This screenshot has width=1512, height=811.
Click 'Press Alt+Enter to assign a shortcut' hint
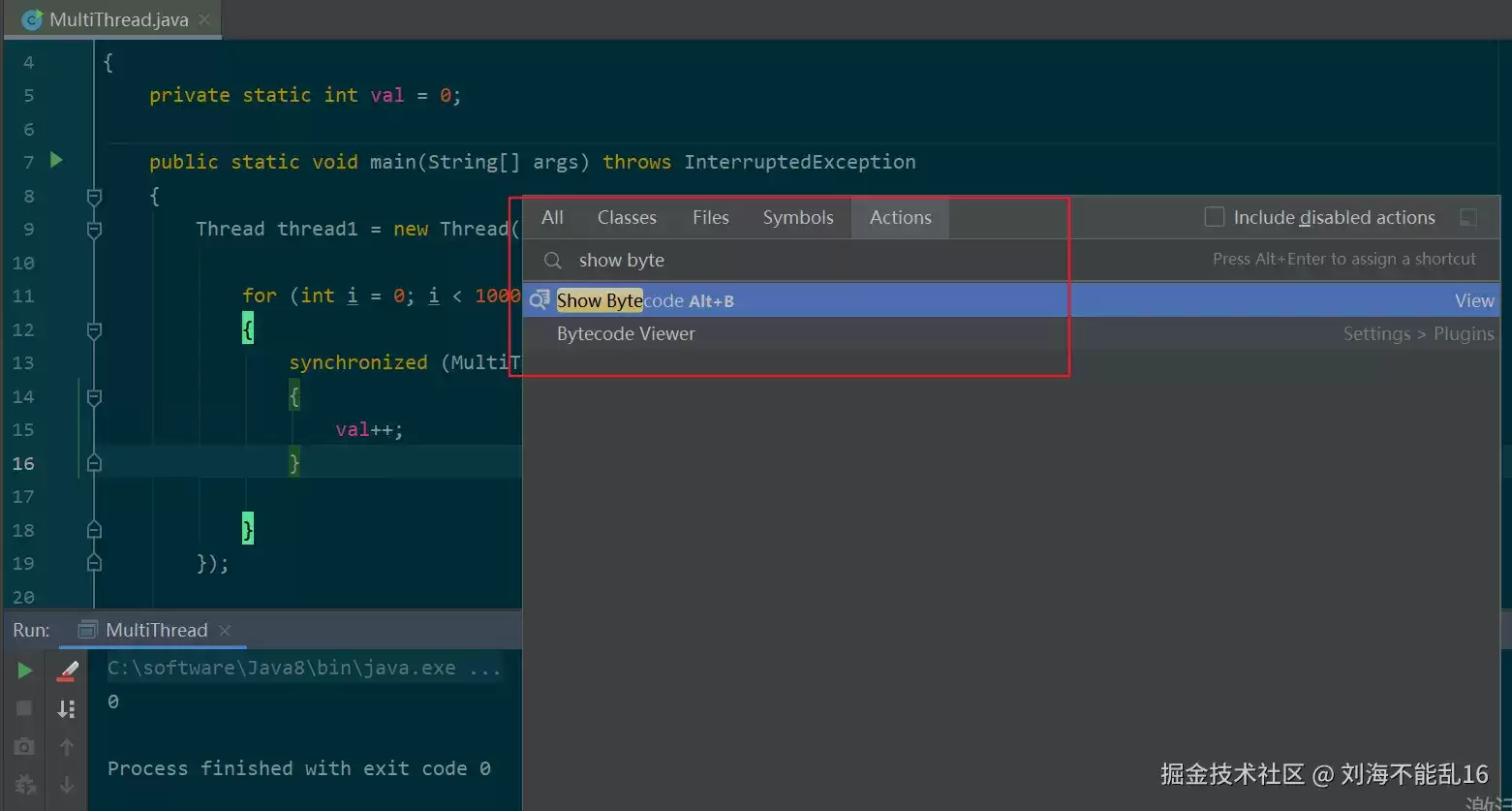(x=1344, y=259)
